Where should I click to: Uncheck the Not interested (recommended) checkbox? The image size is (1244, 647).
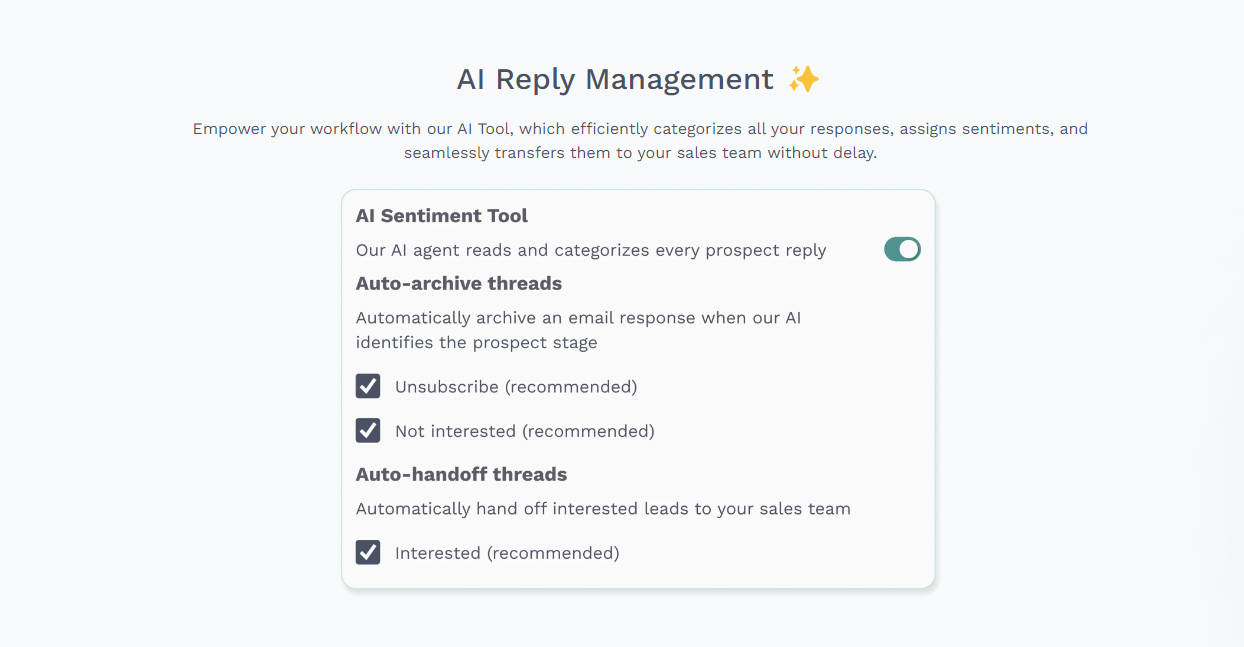pyautogui.click(x=368, y=430)
